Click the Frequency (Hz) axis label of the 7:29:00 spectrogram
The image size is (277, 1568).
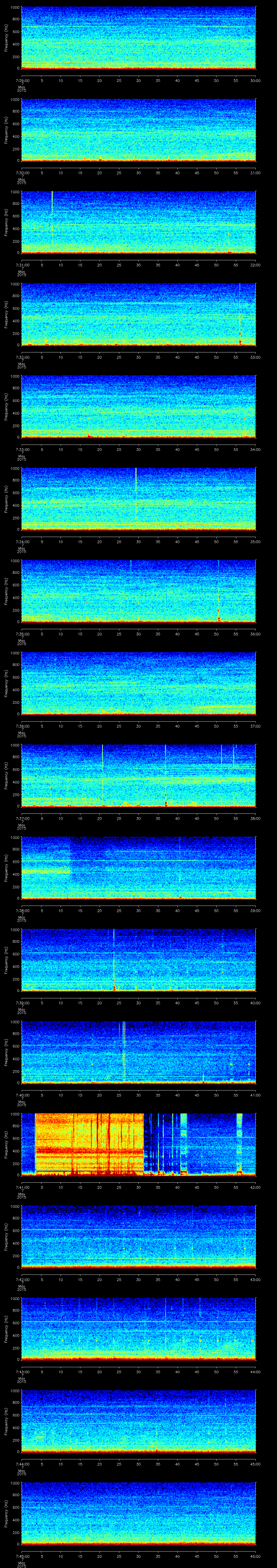click(x=7, y=38)
